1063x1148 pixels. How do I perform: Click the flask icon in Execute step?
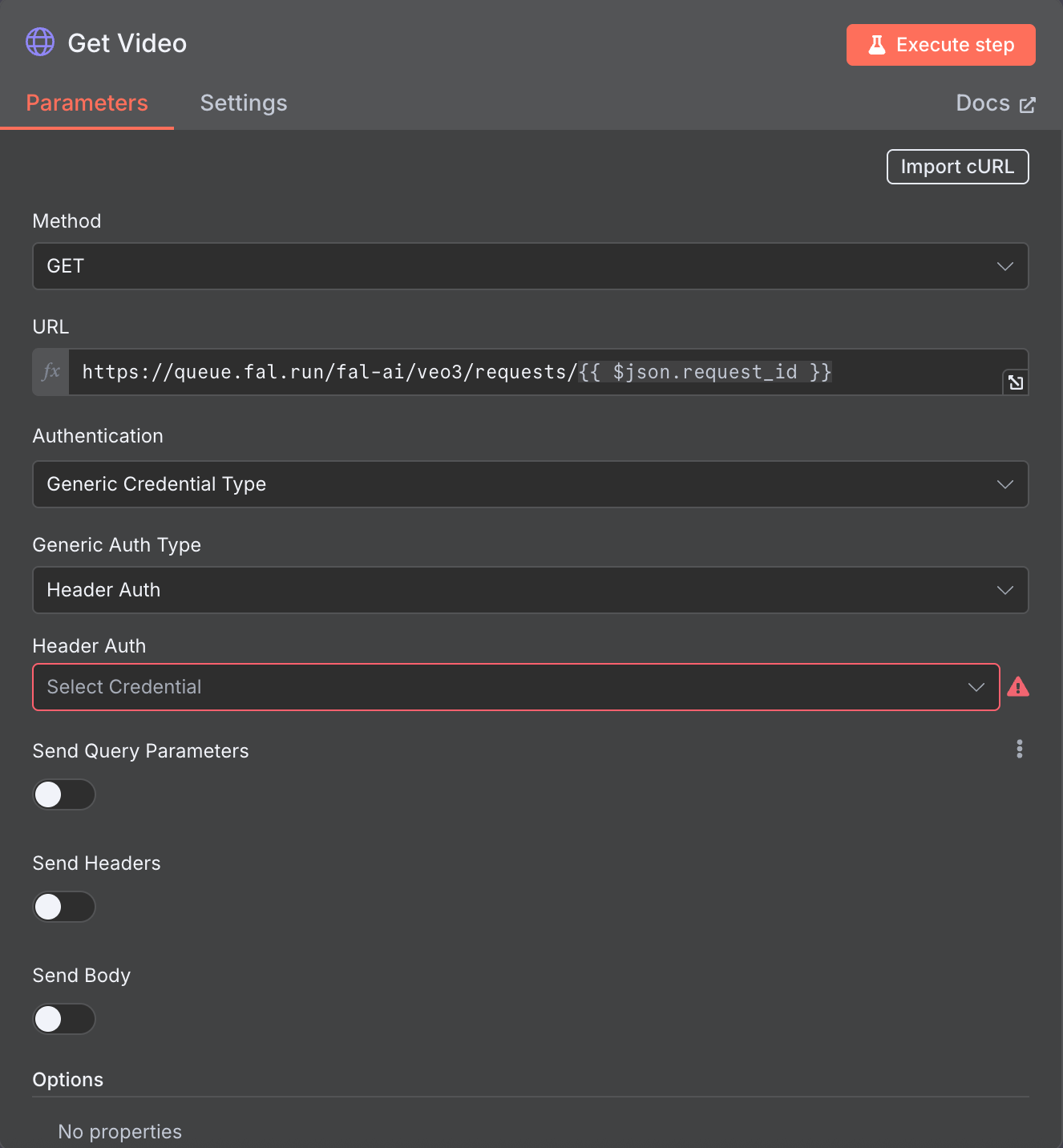click(877, 45)
